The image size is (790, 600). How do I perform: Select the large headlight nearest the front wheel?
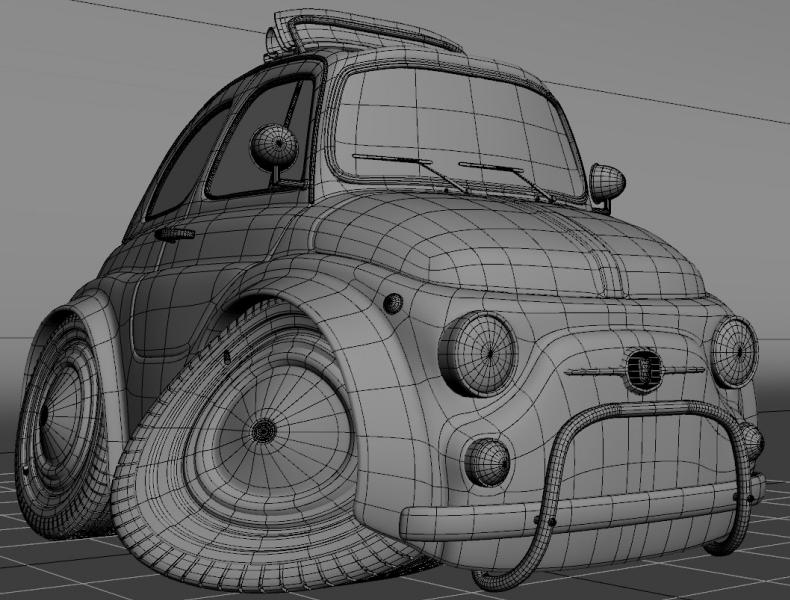[478, 354]
